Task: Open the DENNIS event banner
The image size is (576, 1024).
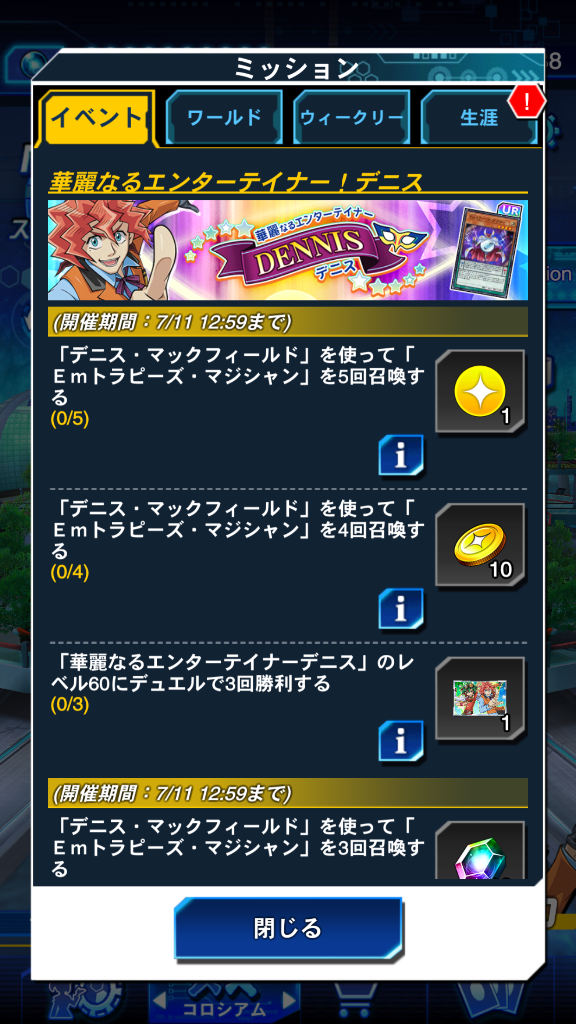Action: (288, 250)
